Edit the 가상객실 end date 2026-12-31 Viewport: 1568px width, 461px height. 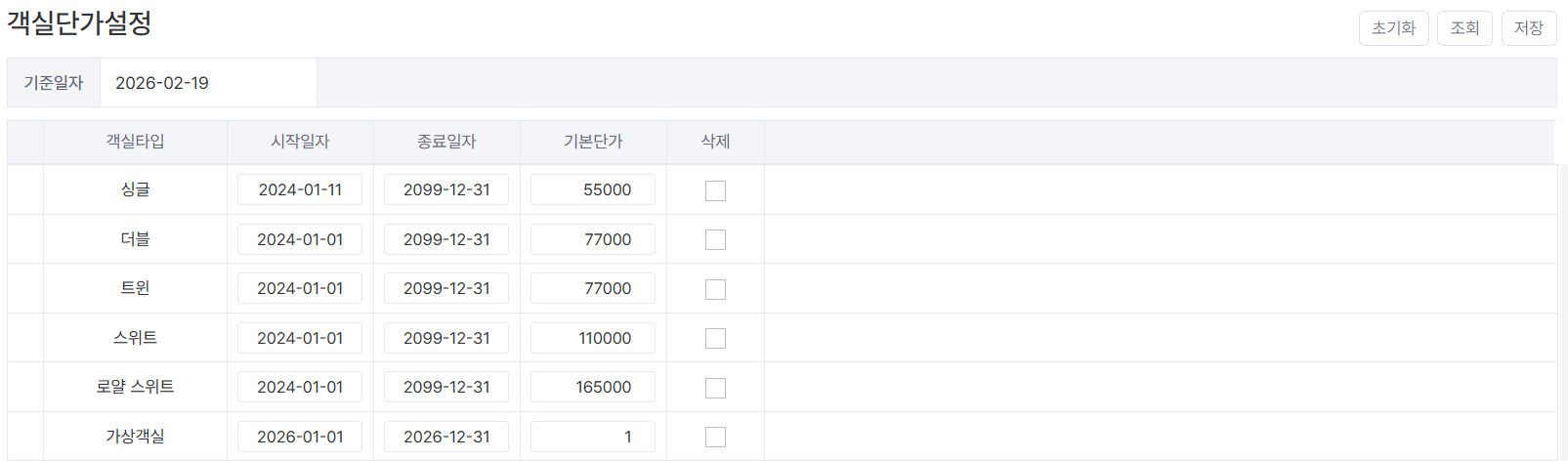pos(446,437)
